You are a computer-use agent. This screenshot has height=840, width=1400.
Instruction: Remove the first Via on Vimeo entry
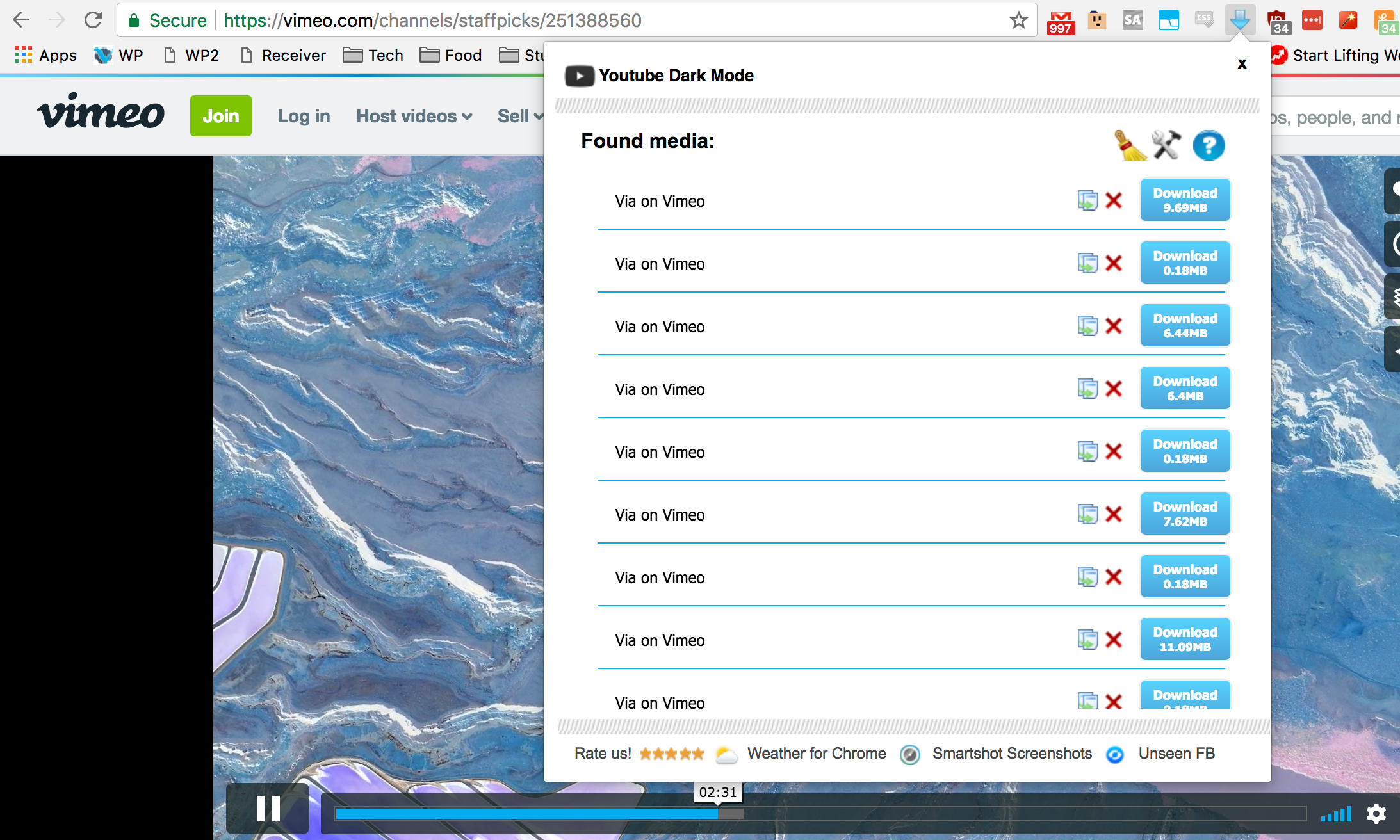pyautogui.click(x=1118, y=200)
